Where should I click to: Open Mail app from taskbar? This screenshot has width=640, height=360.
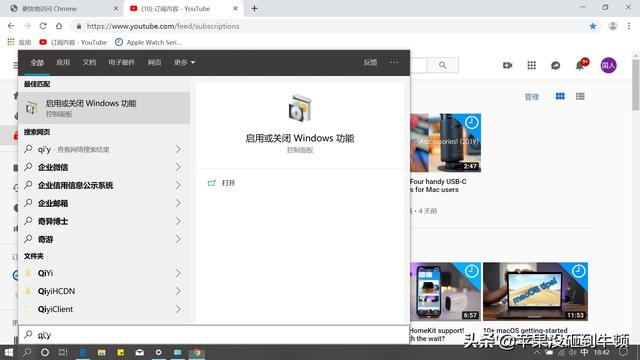(140, 352)
